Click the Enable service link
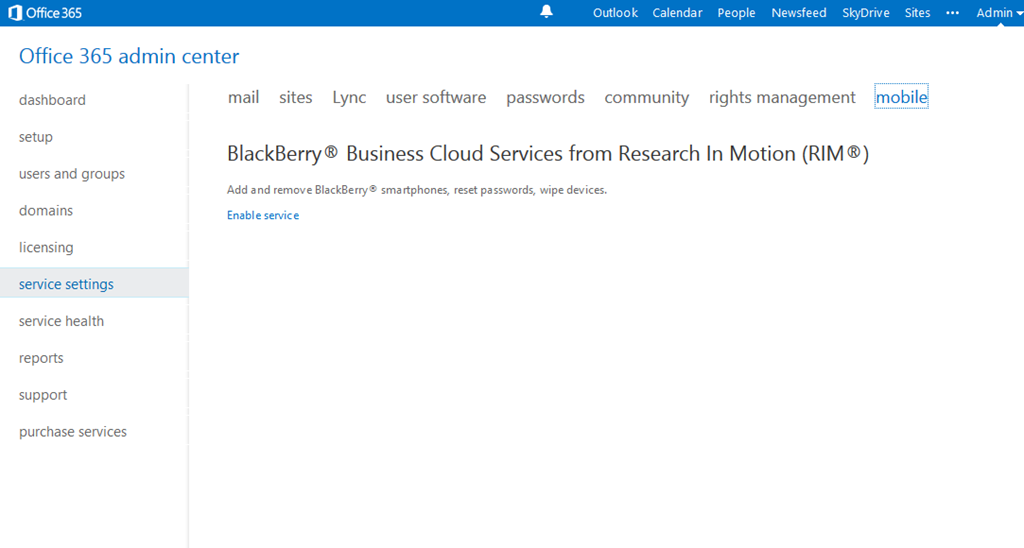Image resolution: width=1024 pixels, height=548 pixels. pos(263,216)
